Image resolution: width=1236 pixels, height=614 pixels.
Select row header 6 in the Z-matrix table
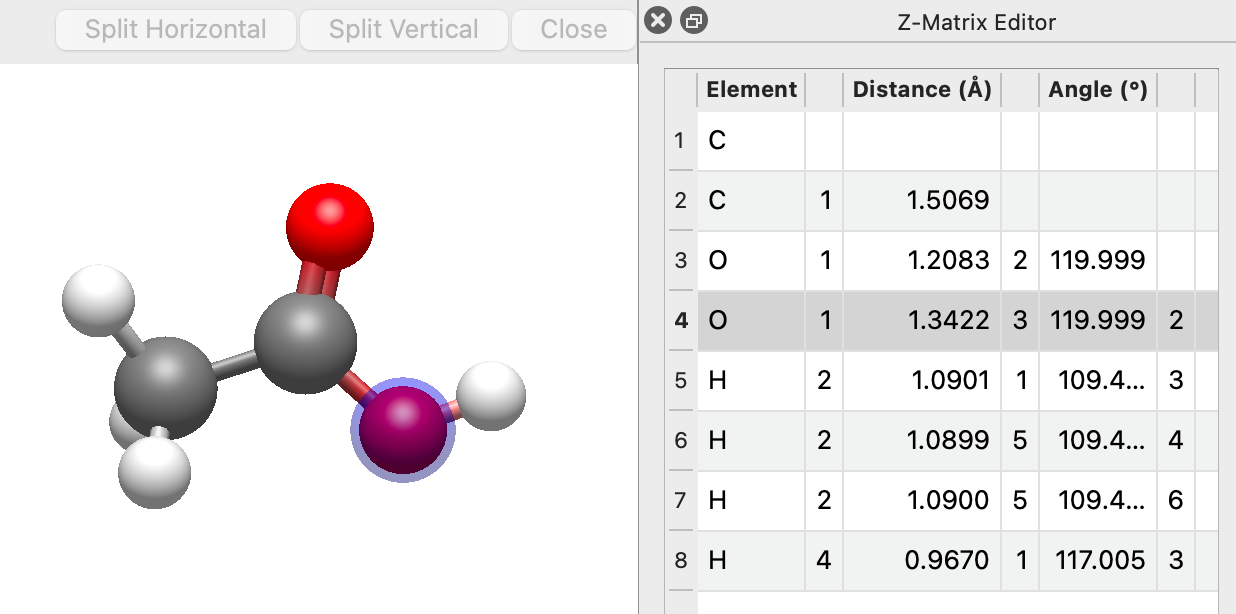click(x=681, y=440)
